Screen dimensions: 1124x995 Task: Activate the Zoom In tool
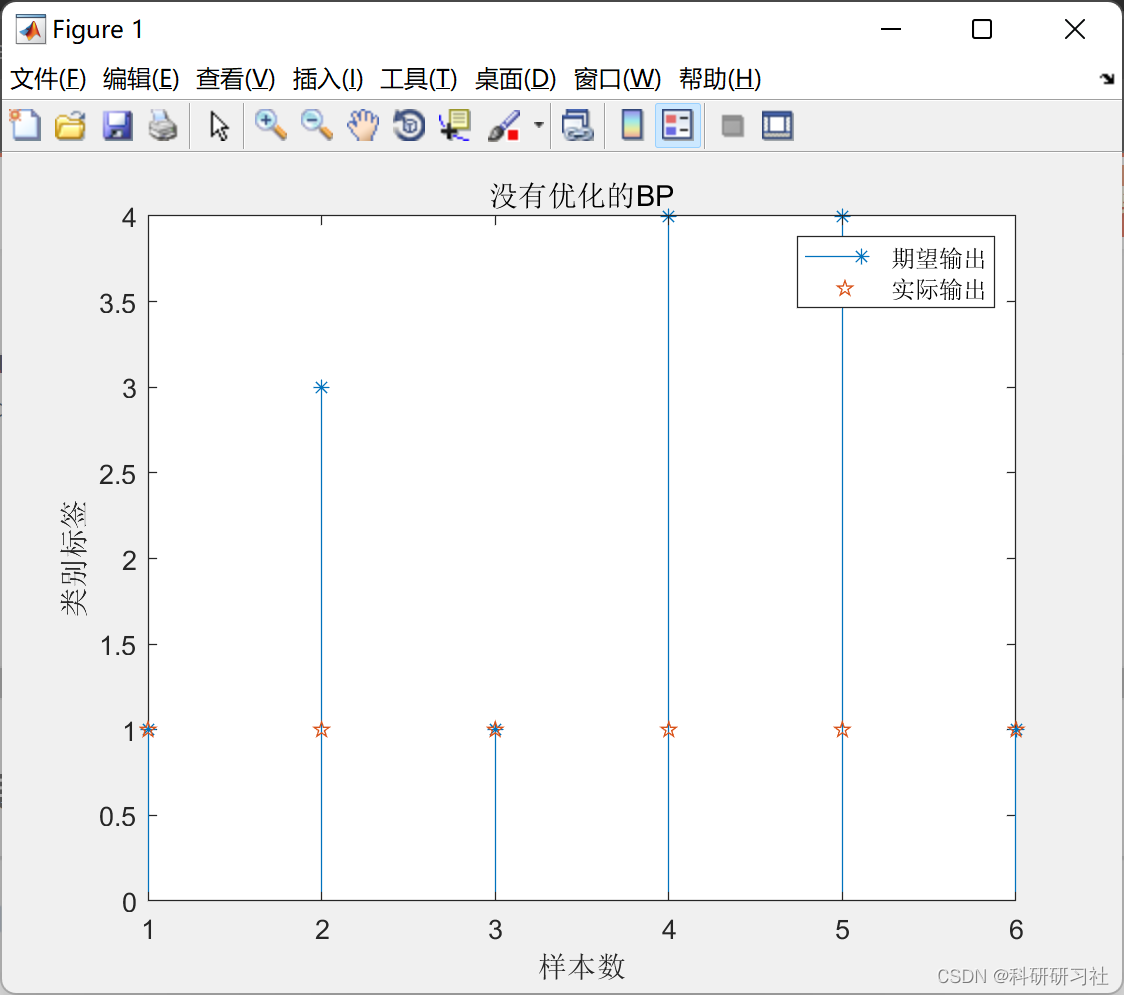point(270,125)
